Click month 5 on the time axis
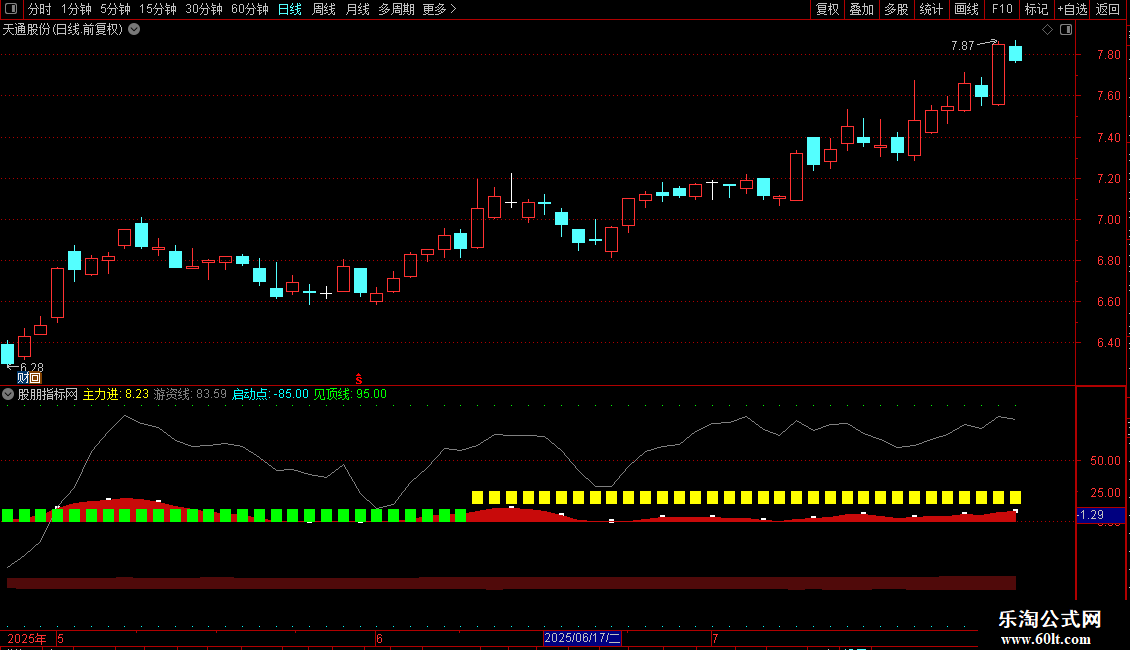 pos(61,638)
